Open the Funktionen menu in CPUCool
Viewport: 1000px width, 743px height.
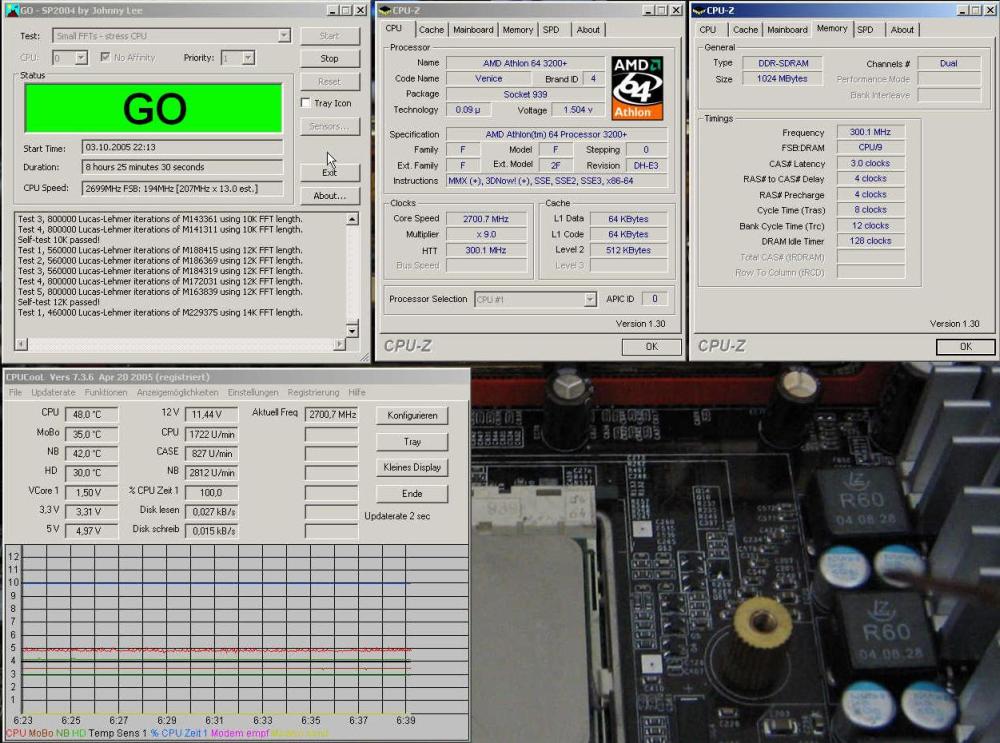106,392
